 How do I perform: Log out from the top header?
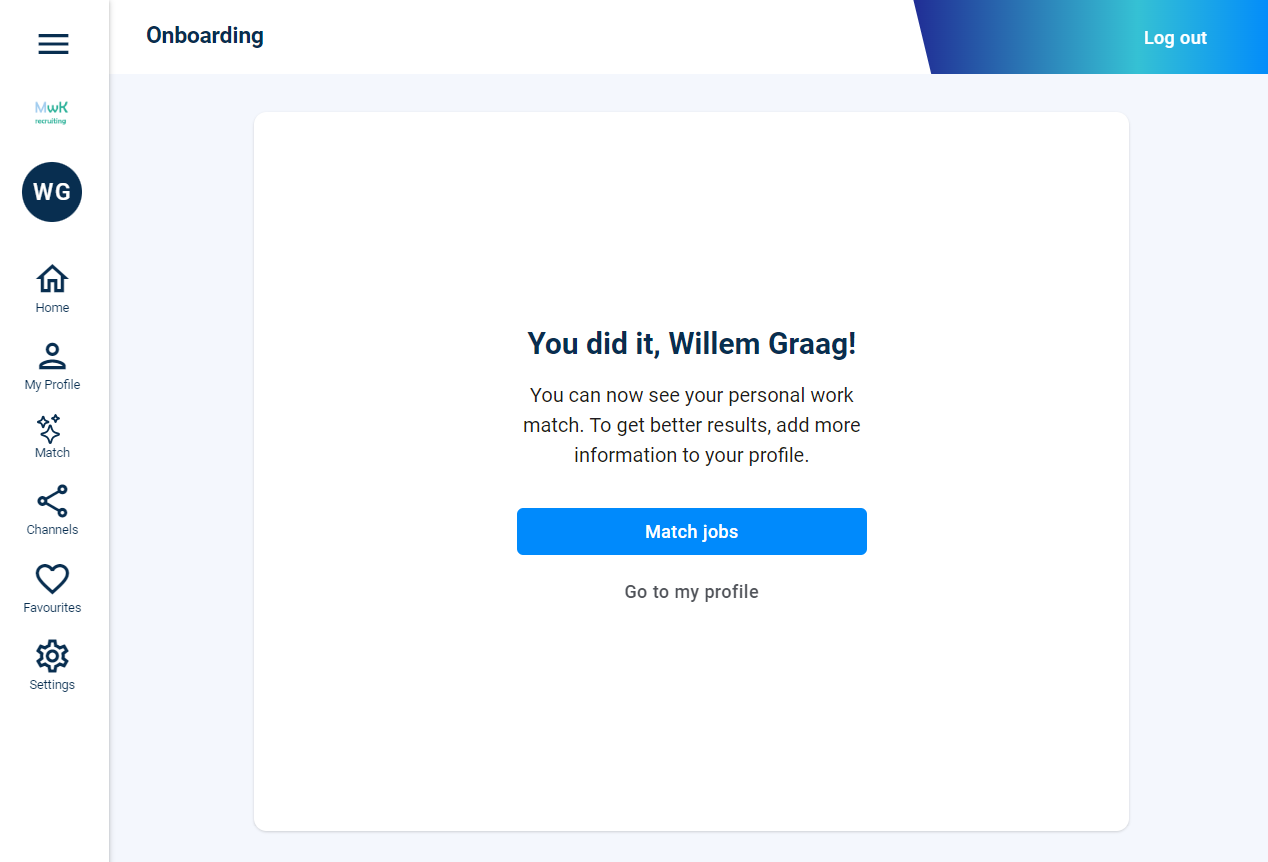point(1175,38)
